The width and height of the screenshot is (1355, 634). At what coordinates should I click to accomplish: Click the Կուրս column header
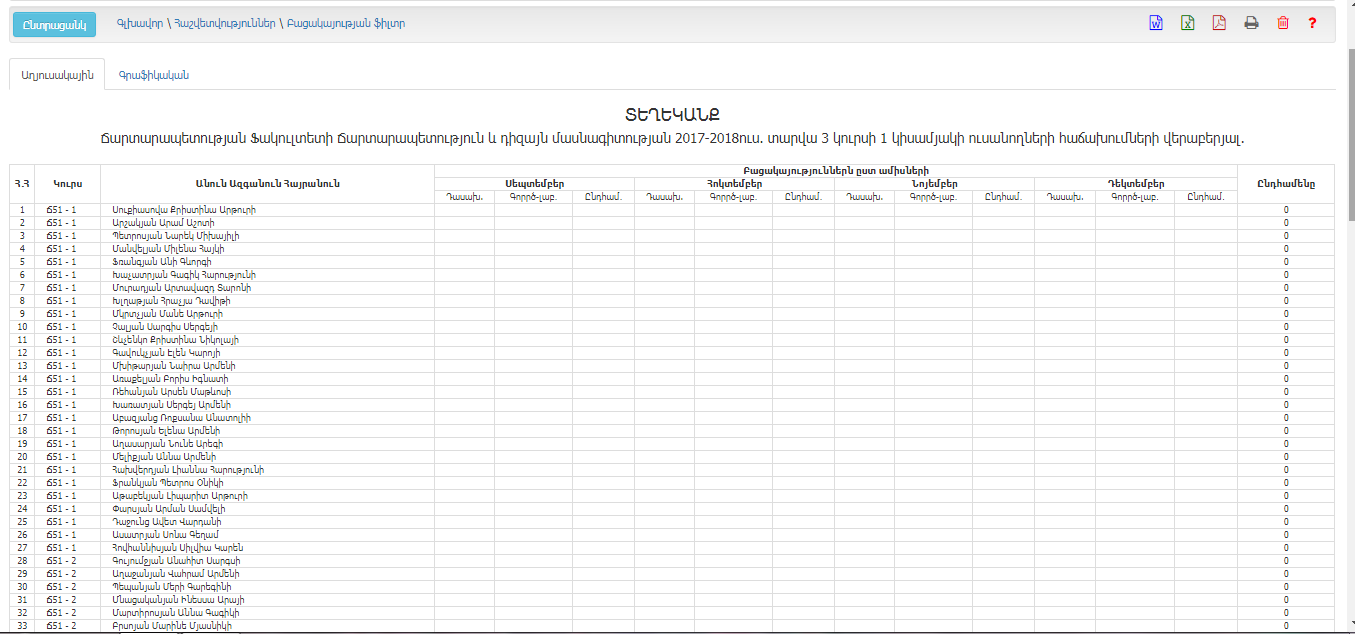point(67,184)
